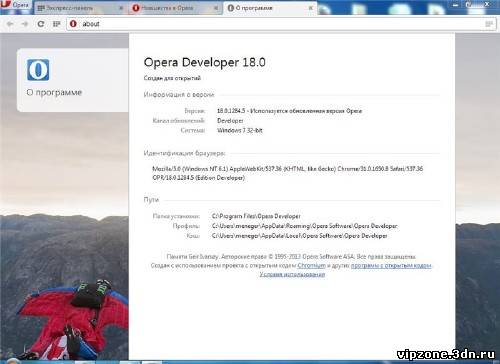Go forward with the Forward arrow
The height and width of the screenshot is (364, 500).
(25, 24)
